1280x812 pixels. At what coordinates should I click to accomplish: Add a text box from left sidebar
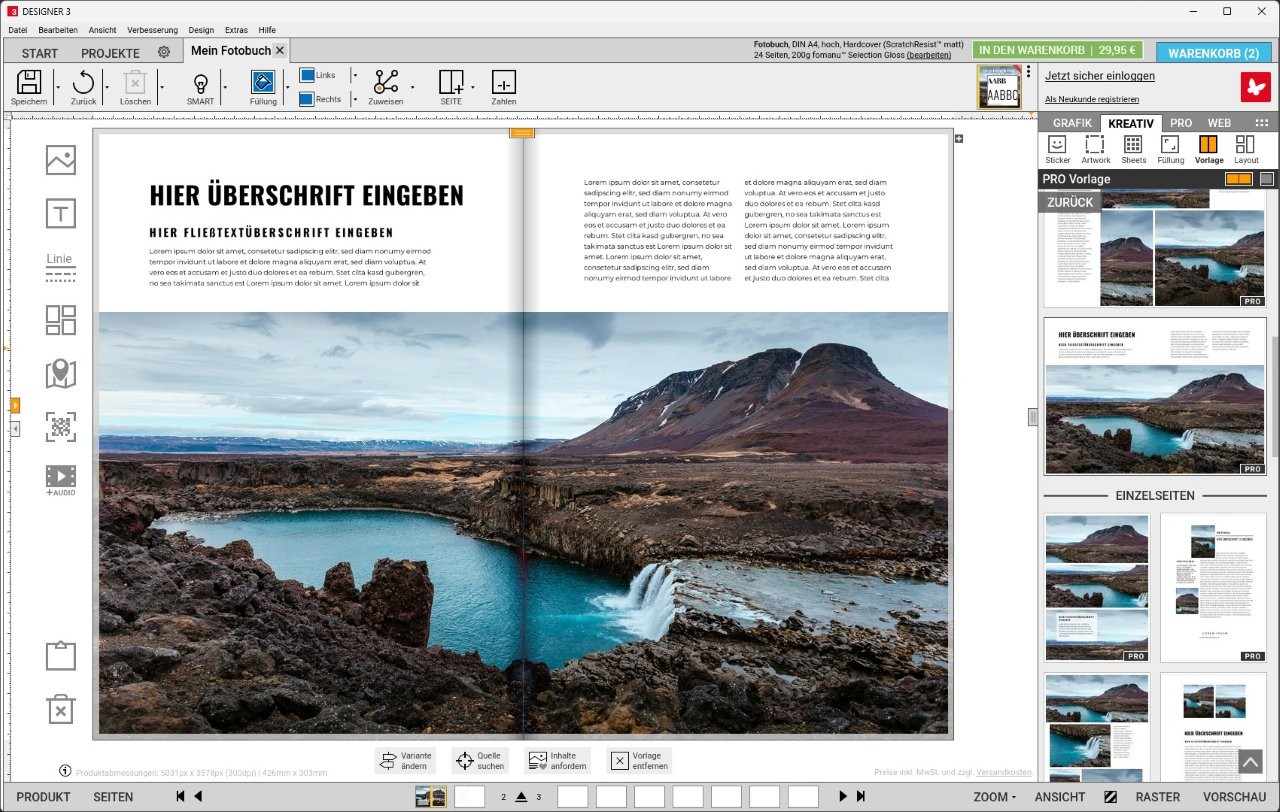coord(61,213)
